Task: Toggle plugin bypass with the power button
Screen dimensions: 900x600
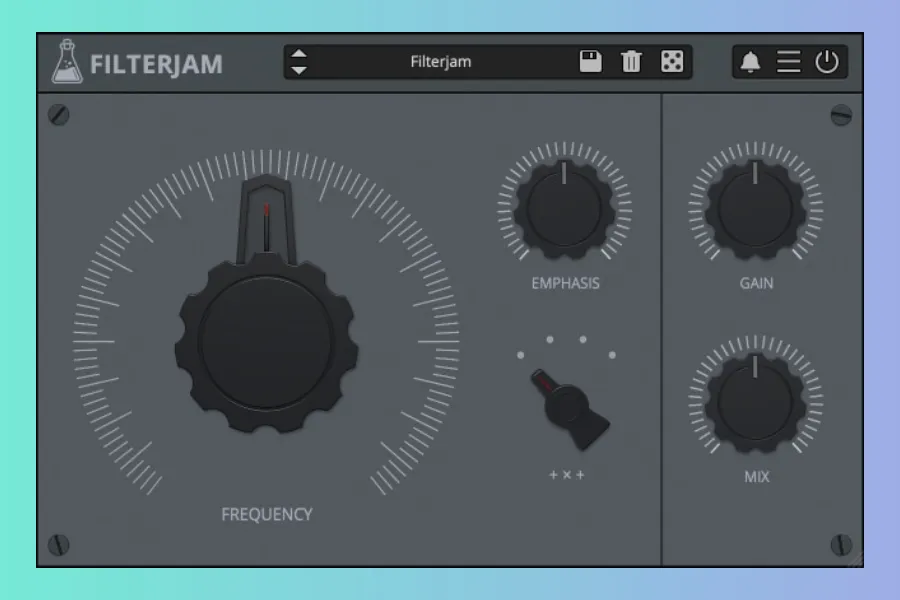Action: [x=827, y=62]
